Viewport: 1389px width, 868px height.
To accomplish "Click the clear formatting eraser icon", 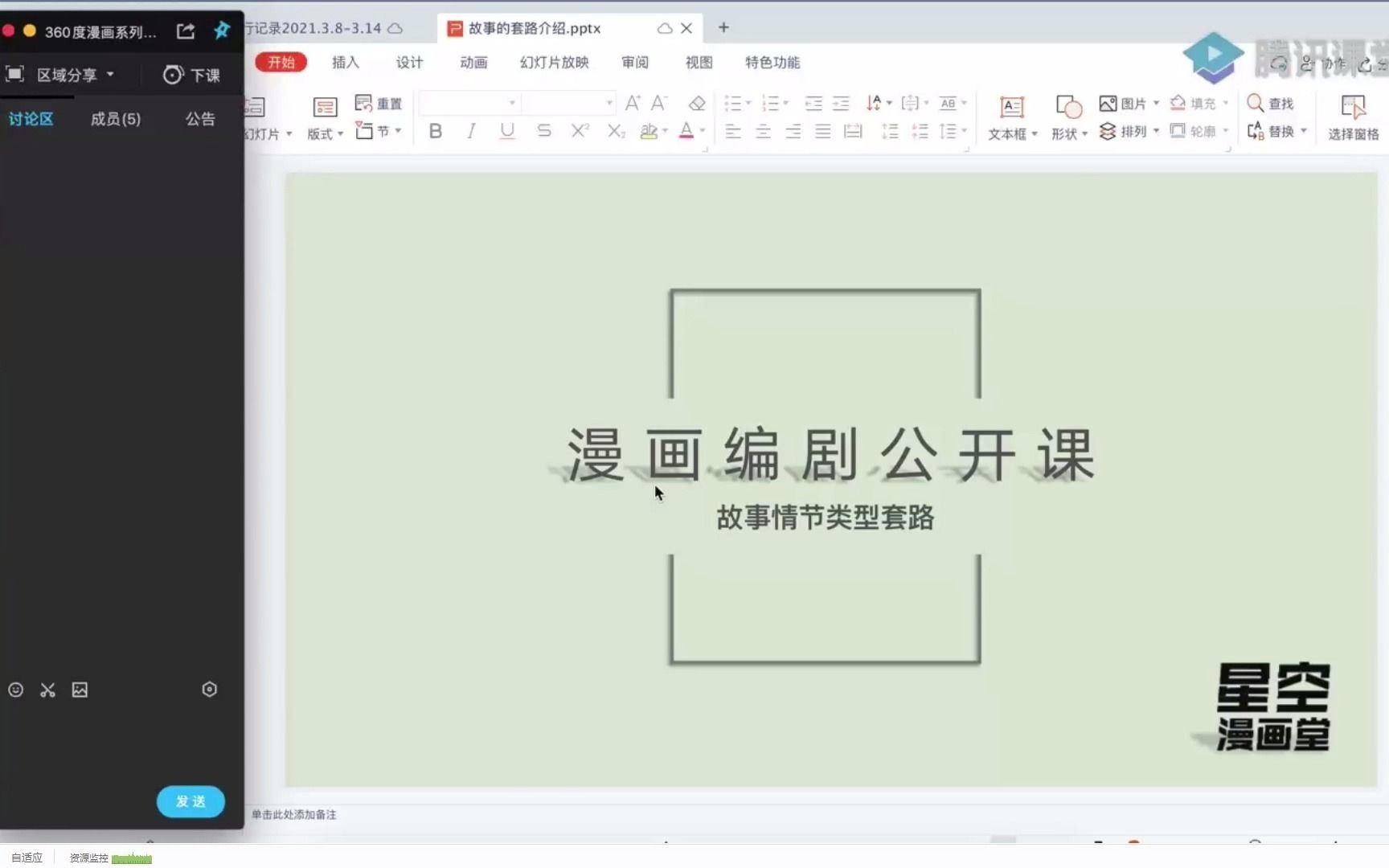I will [697, 103].
